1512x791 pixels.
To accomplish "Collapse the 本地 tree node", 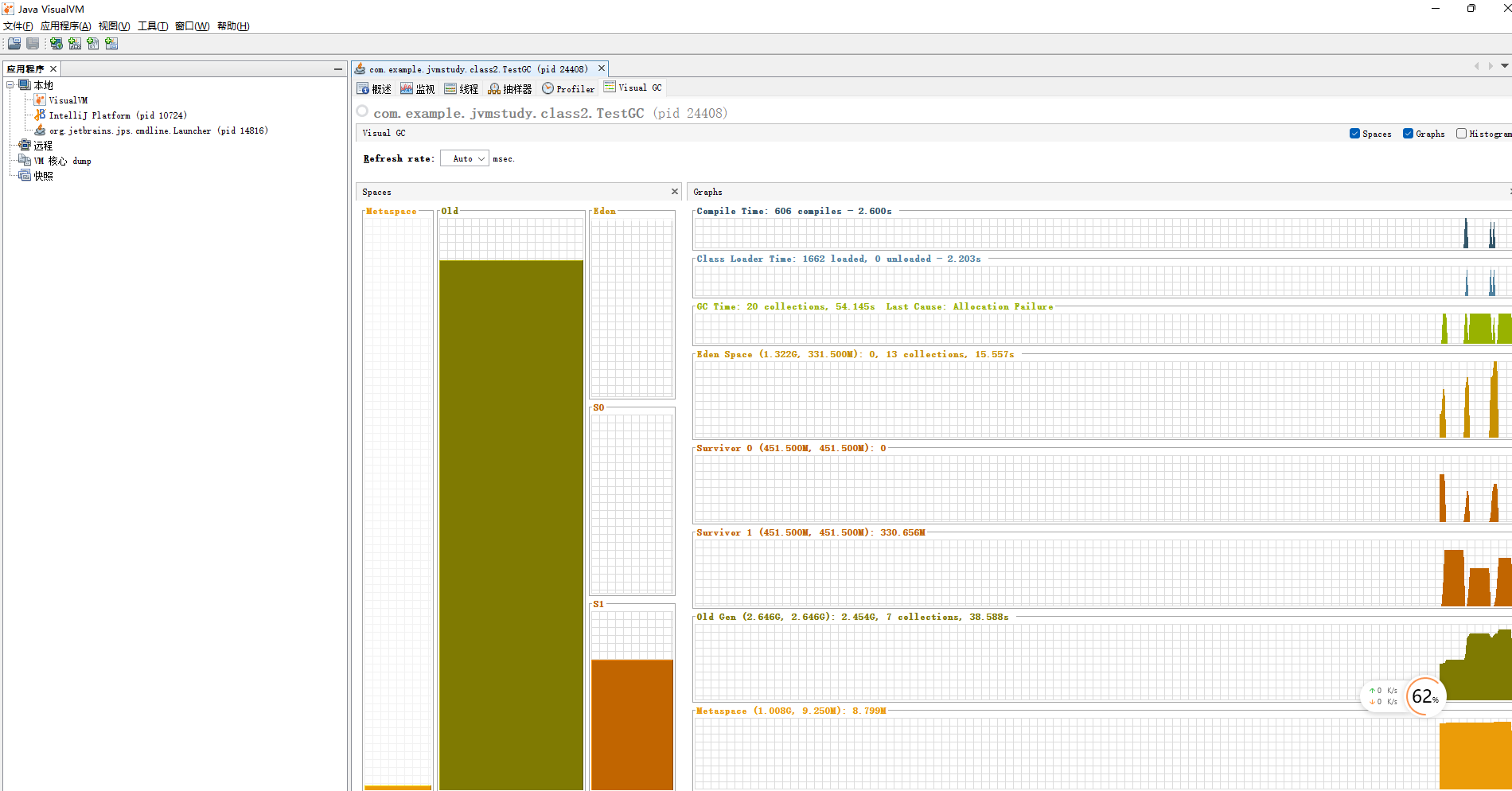I will 10,85.
